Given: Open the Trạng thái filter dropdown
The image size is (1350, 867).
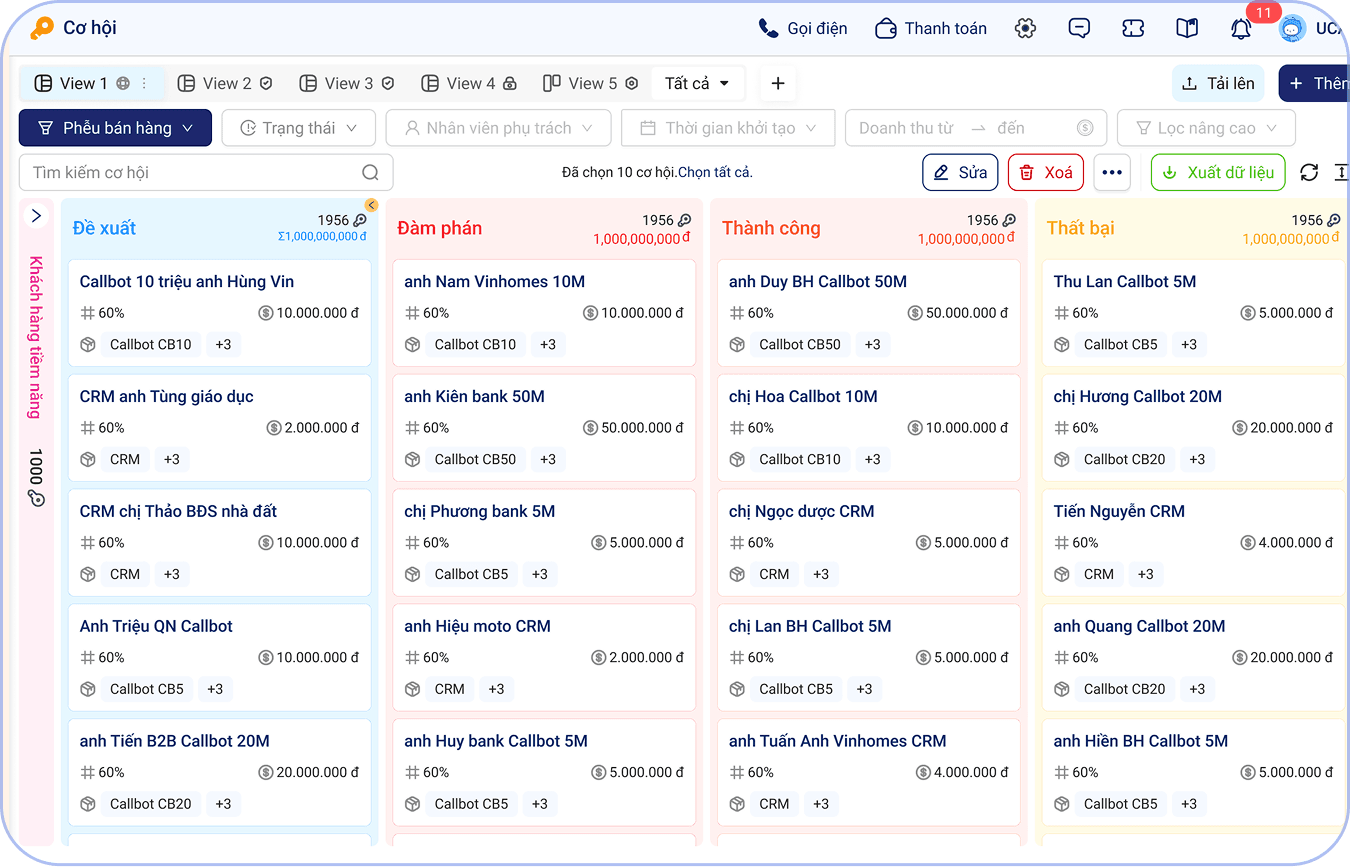Looking at the screenshot, I should click(x=298, y=128).
